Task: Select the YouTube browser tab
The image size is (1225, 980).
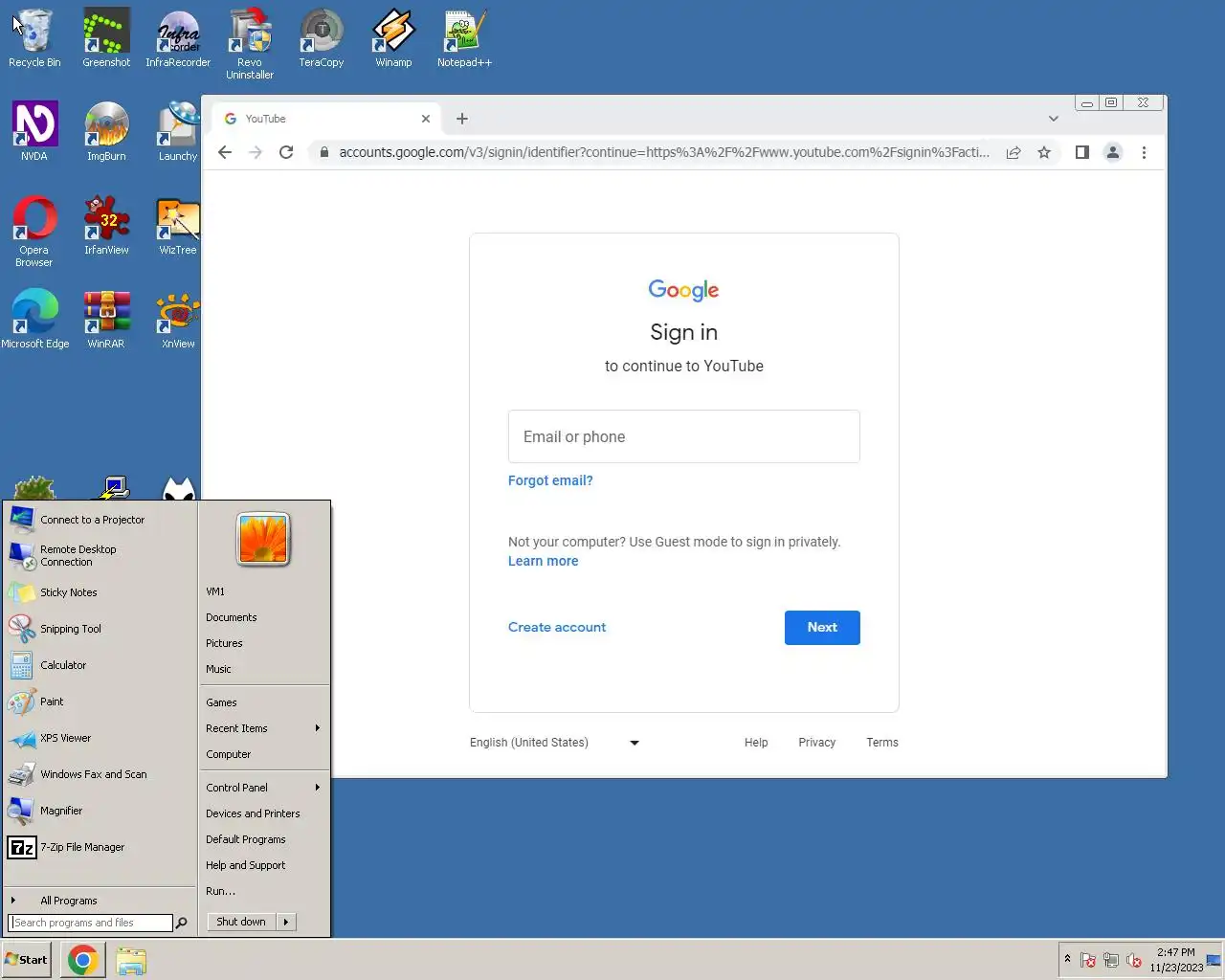Action: tap(325, 119)
